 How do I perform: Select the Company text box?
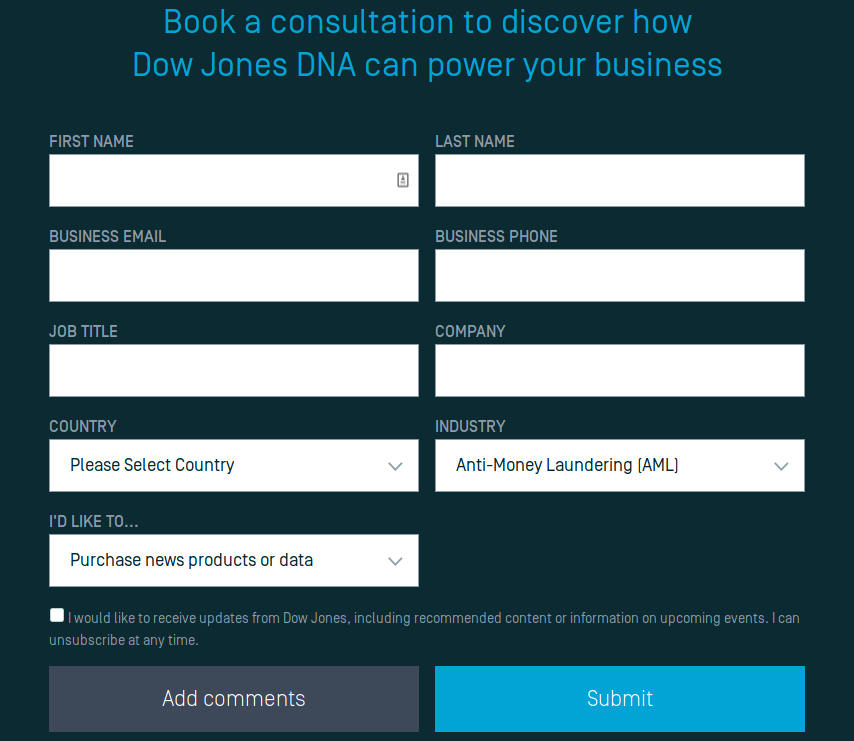(620, 370)
